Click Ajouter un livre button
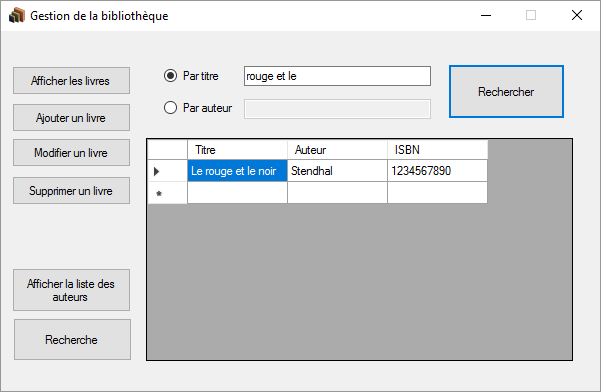Screen dimensions: 601x392 pos(71,118)
